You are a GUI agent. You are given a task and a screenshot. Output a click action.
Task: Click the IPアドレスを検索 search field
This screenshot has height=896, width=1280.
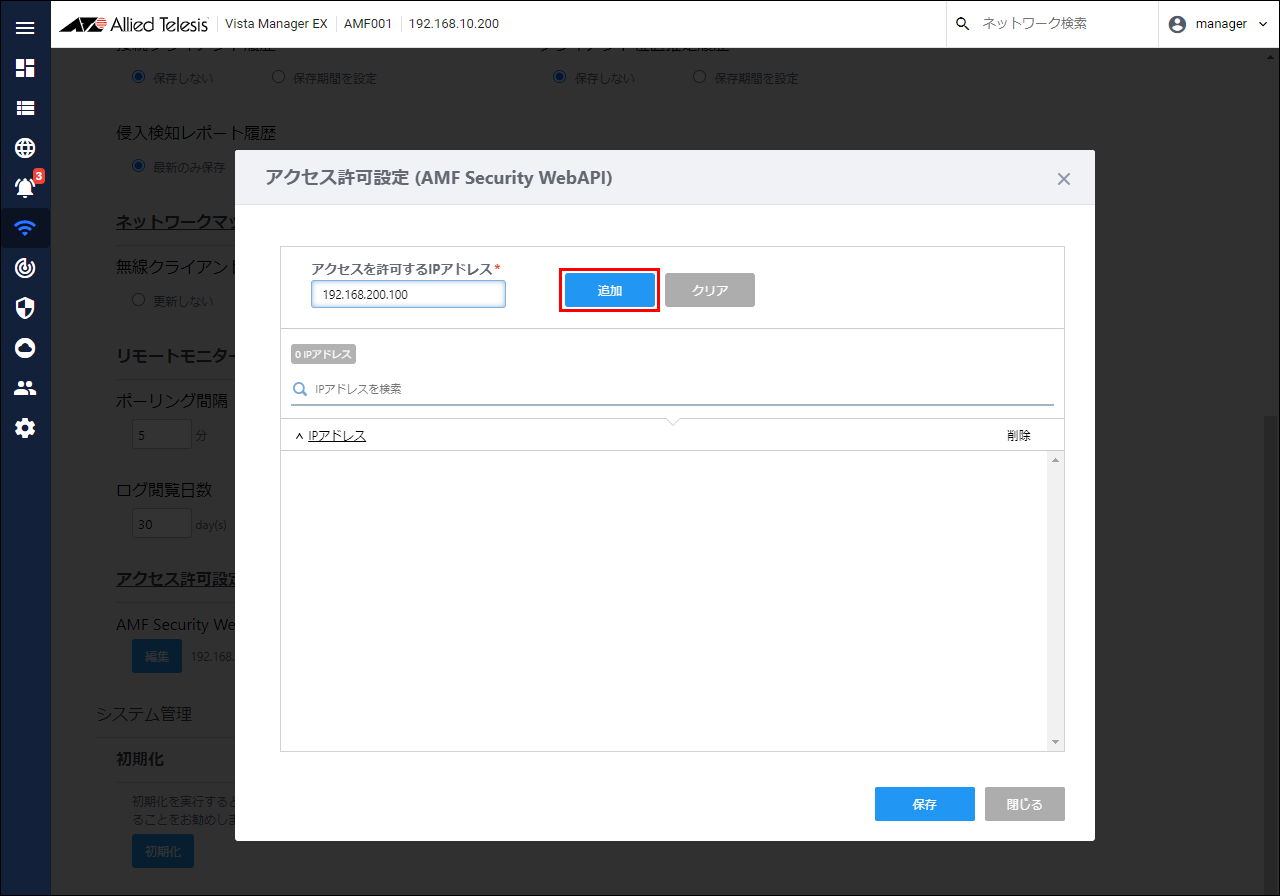(x=680, y=389)
